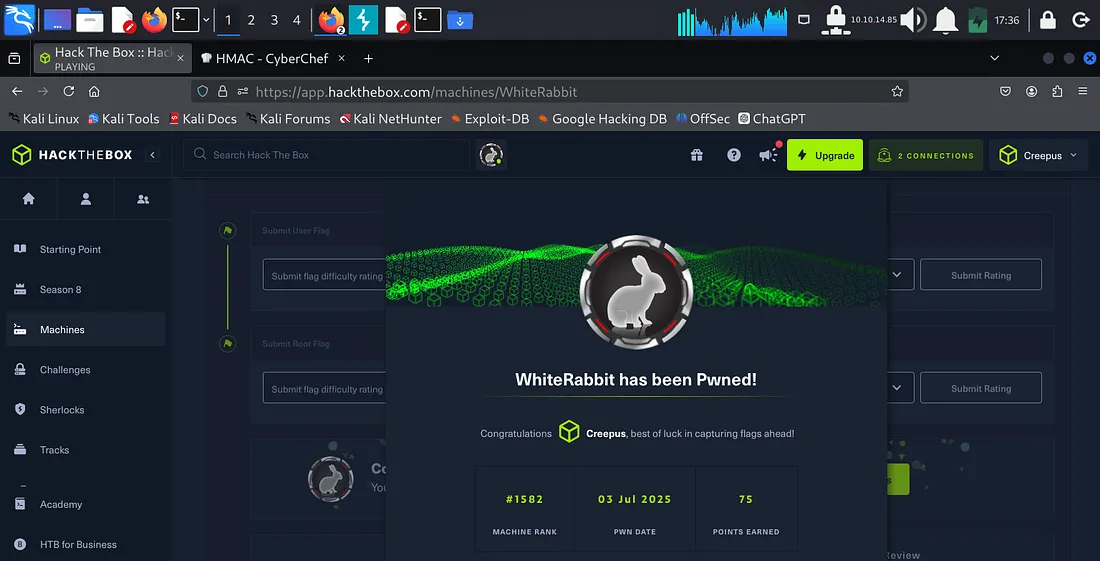The height and width of the screenshot is (561, 1100).
Task: Go back to the previous page
Action: (x=18, y=91)
